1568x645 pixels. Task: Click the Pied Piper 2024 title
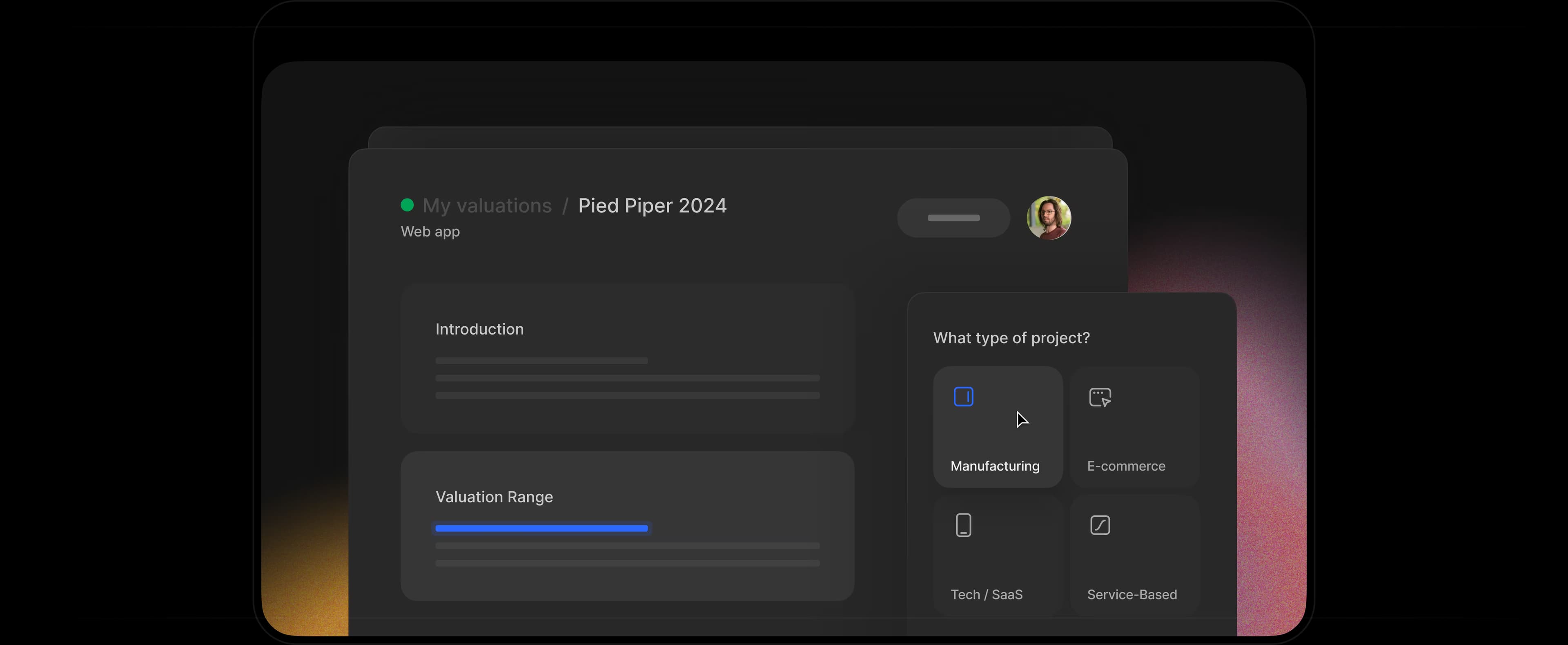[x=652, y=206]
